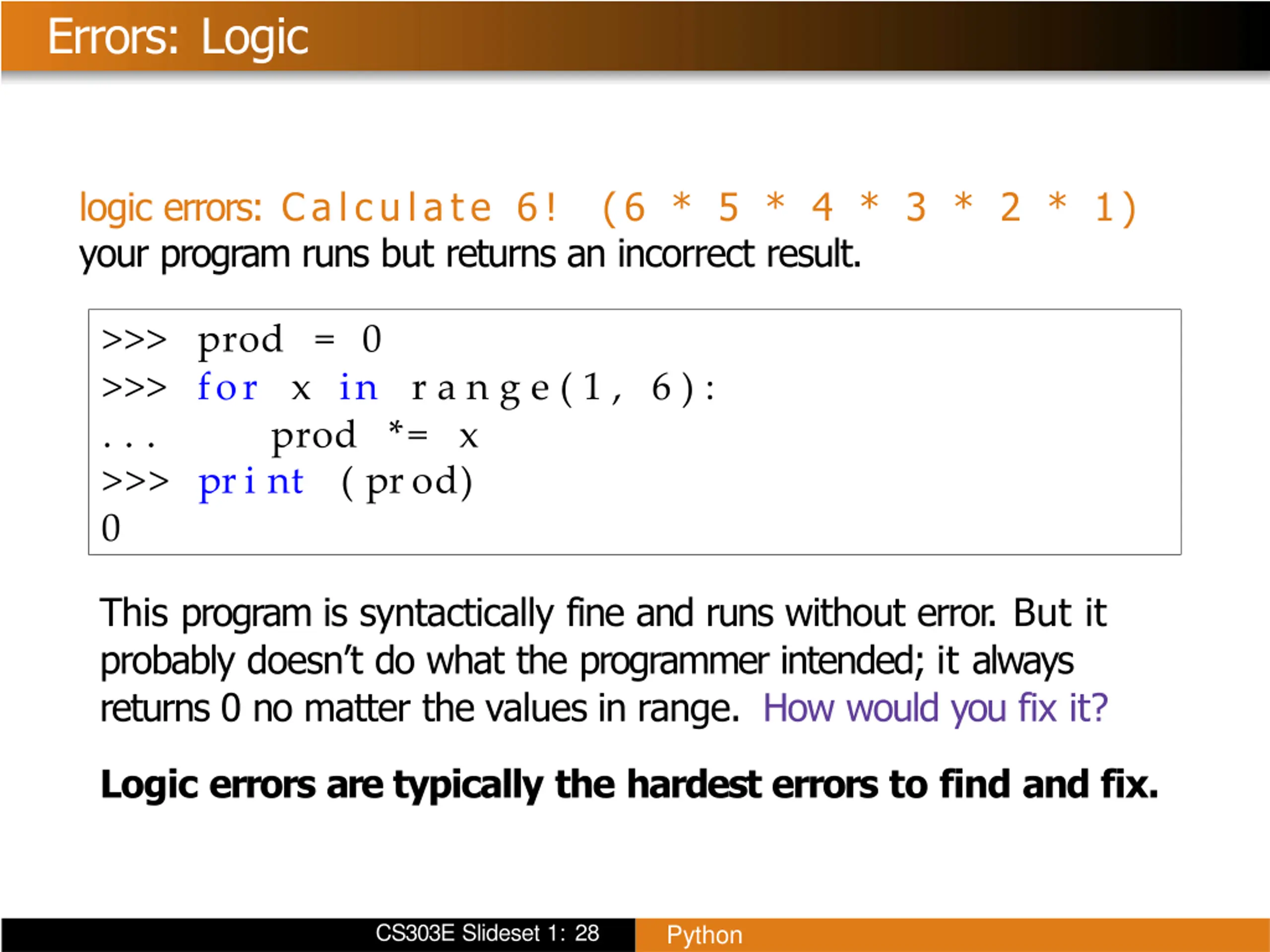Viewport: 1270px width, 952px height.
Task: Click the factorial expression '(6 * 5 * 4 * 3 * 2 * 1)'
Action: click(x=870, y=208)
